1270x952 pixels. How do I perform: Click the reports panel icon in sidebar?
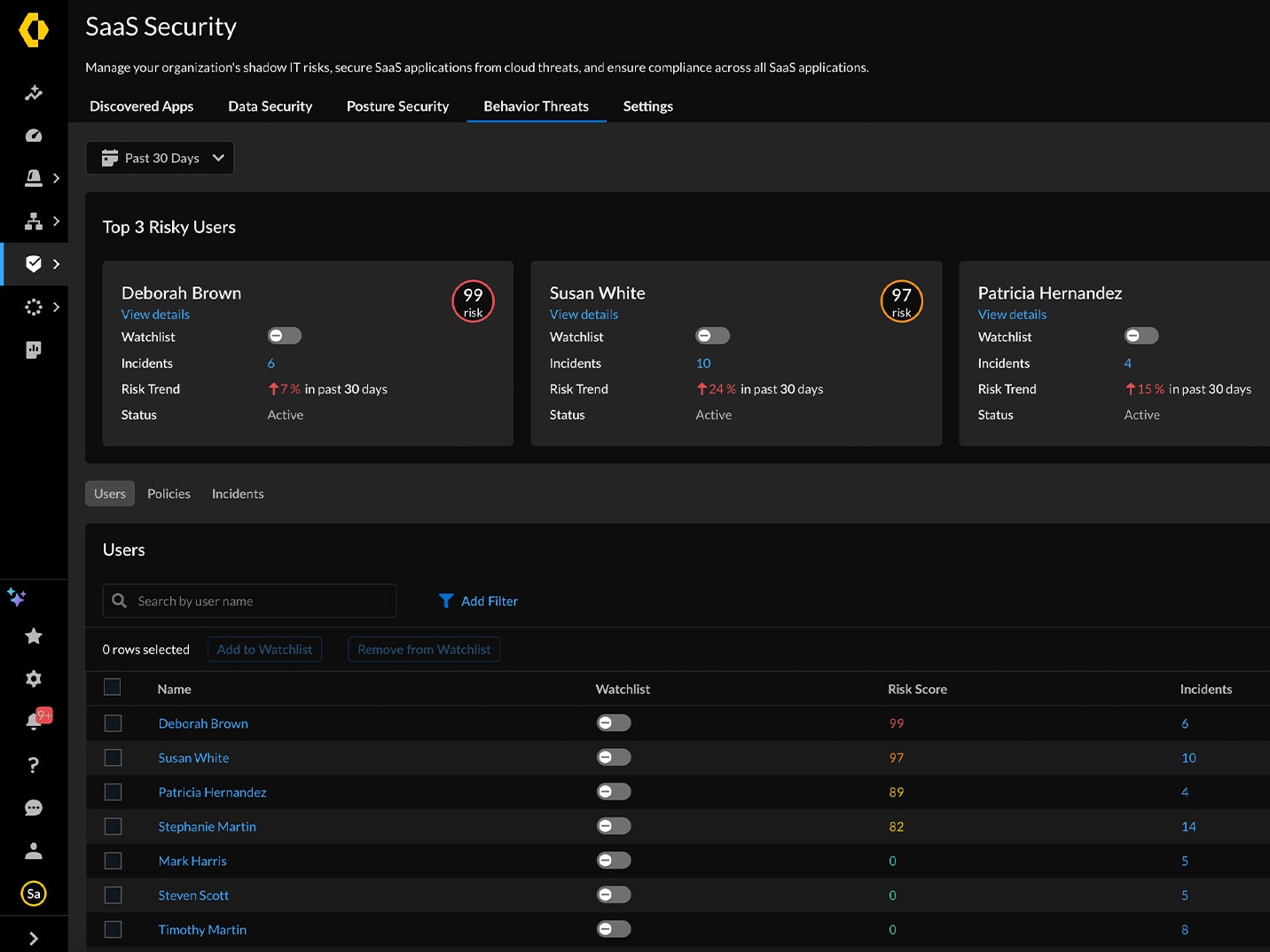point(34,349)
